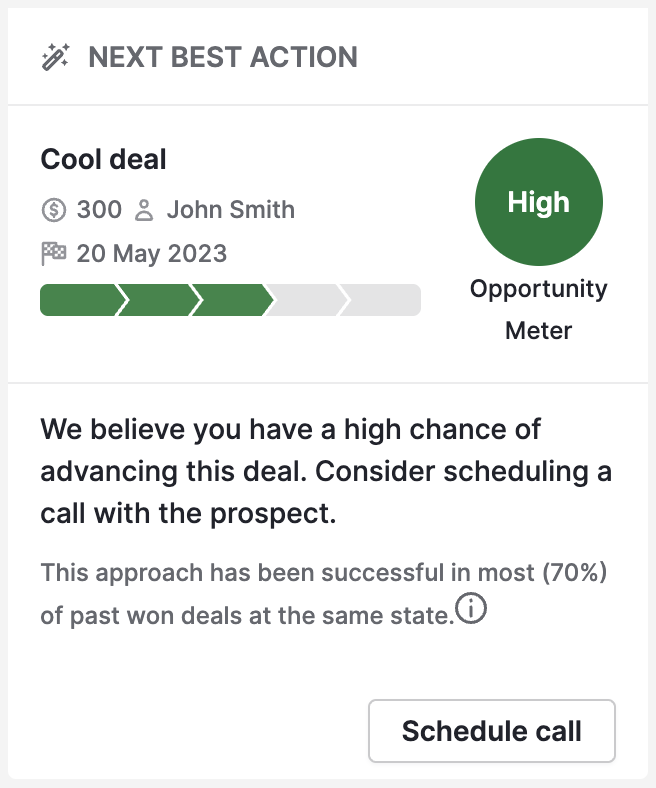Select last gray pipeline stage

pyautogui.click(x=381, y=300)
